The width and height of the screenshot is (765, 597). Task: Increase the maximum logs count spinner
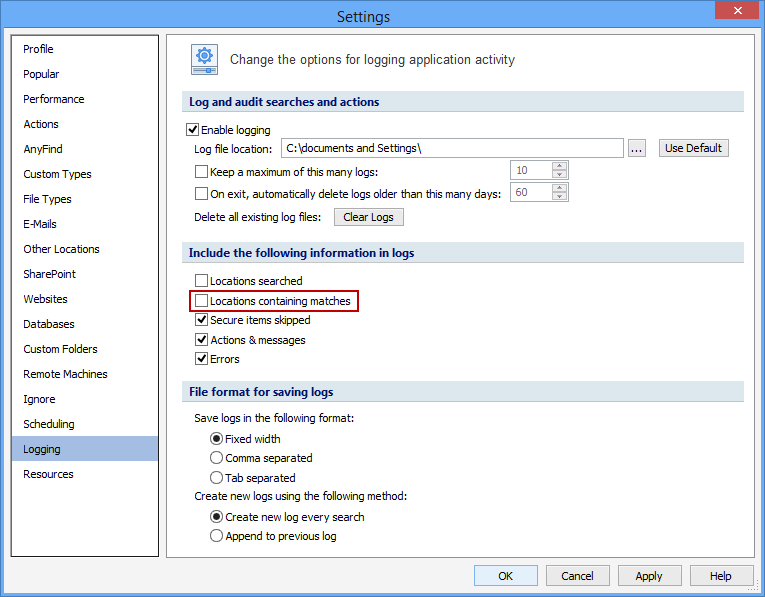[x=559, y=166]
